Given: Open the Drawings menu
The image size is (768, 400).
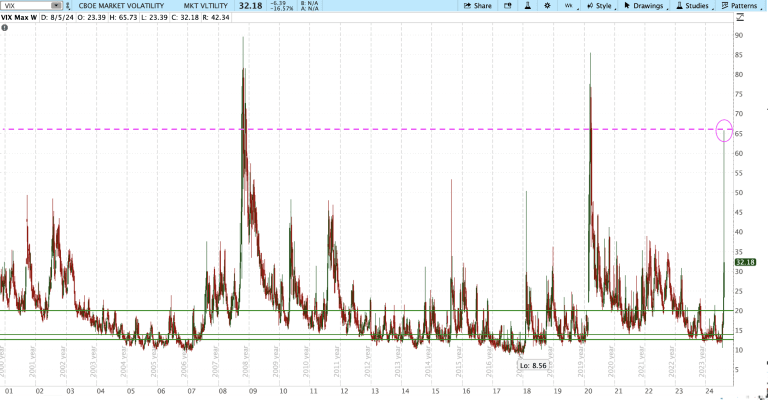Looking at the screenshot, I should pyautogui.click(x=650, y=6).
